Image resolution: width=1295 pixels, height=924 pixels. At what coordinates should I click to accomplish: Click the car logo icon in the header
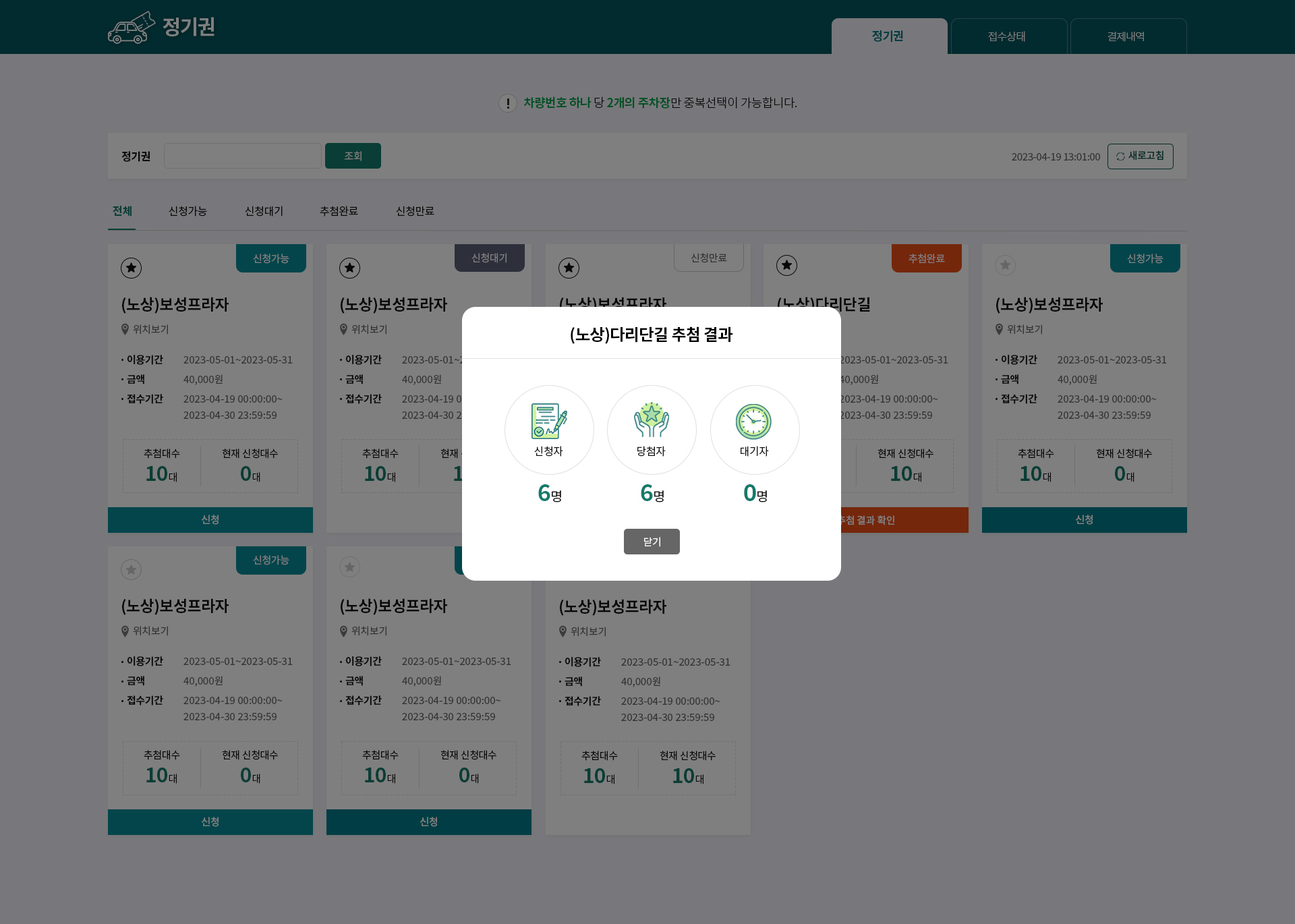132,28
